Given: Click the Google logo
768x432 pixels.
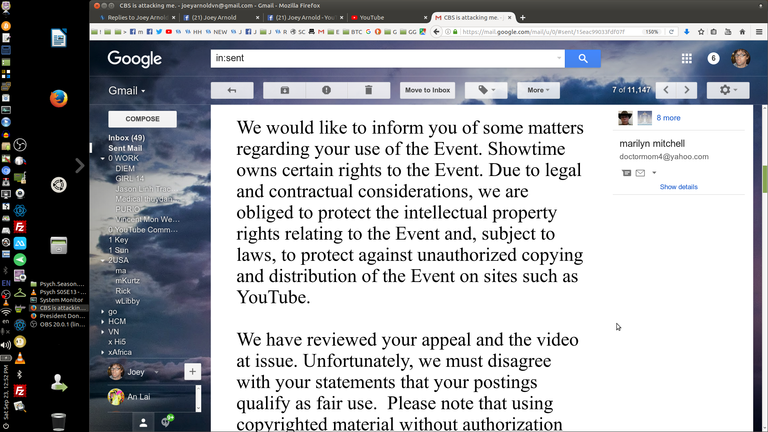Looking at the screenshot, I should tap(135, 59).
